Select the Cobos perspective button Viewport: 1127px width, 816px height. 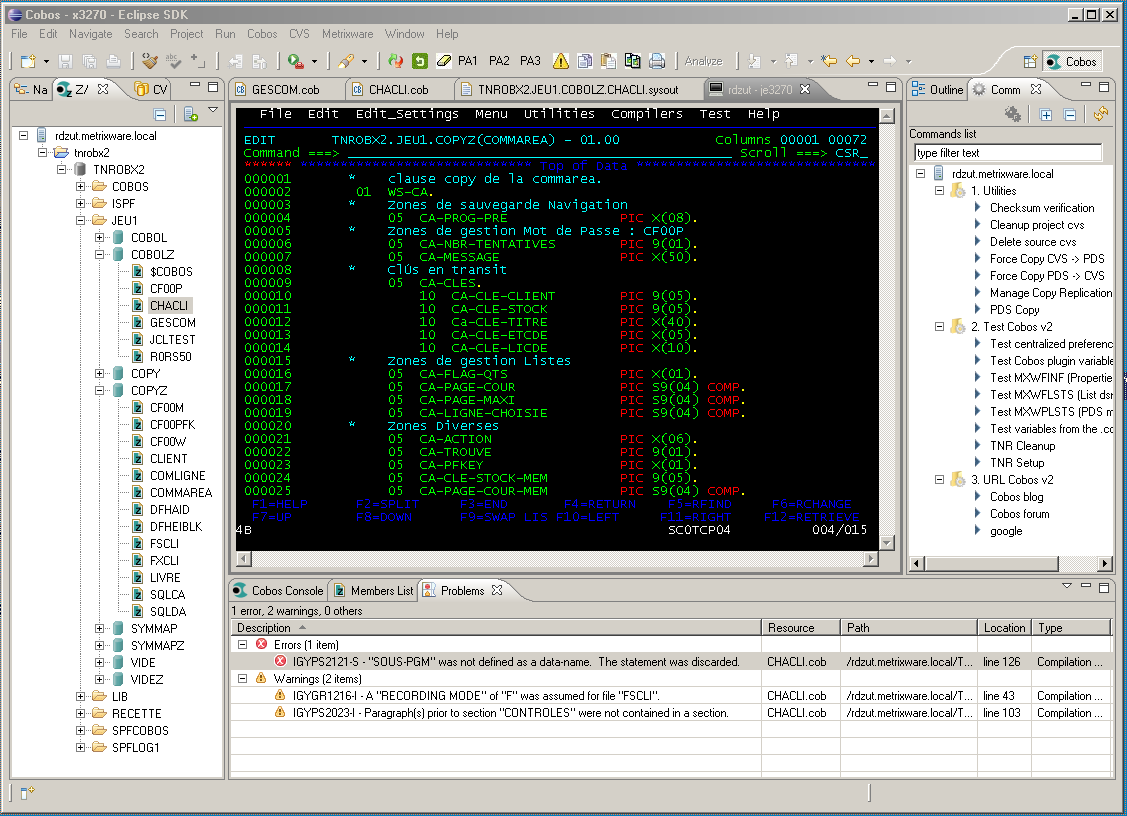coord(1072,62)
